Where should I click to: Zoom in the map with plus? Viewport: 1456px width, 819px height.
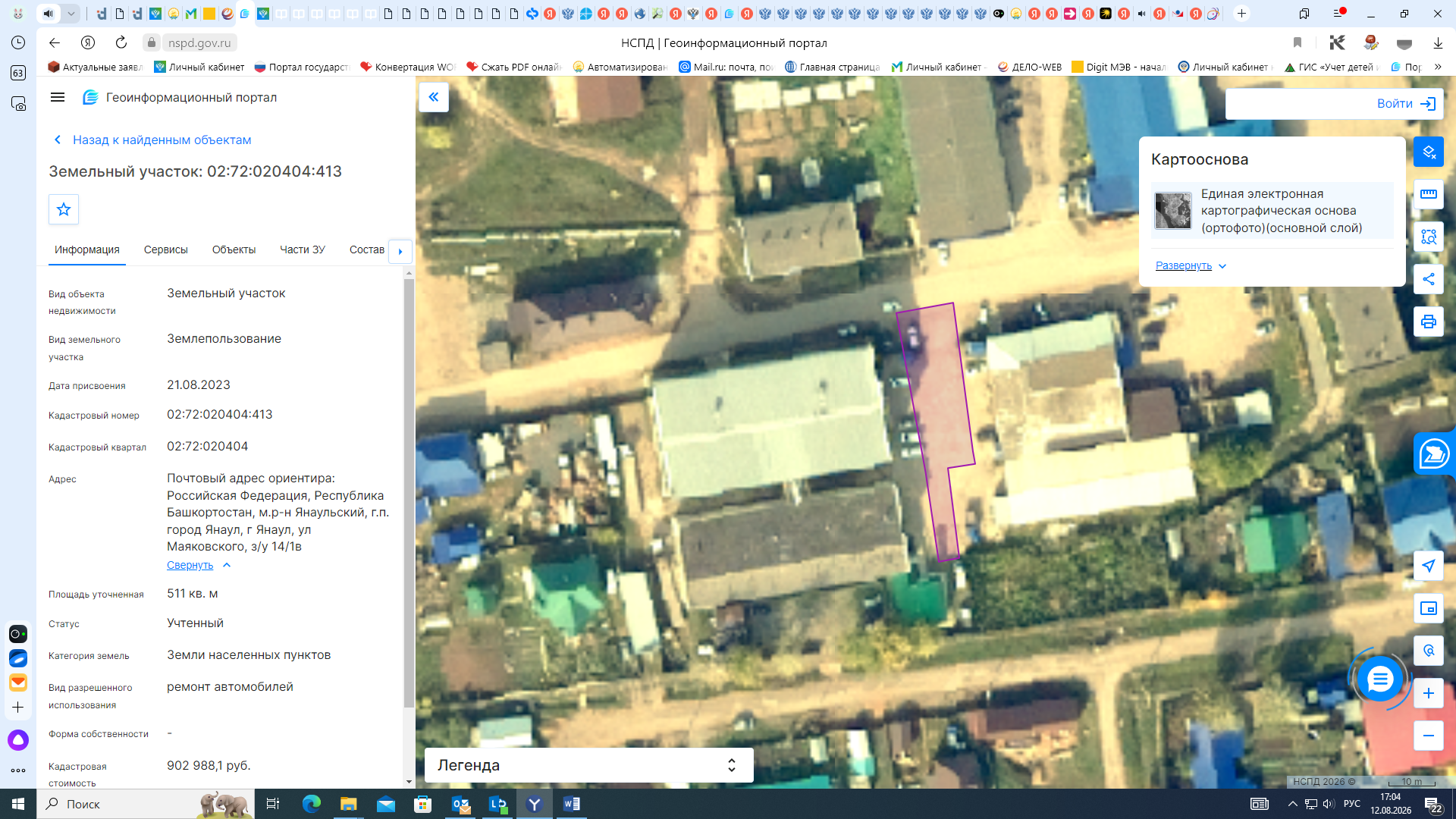coord(1429,693)
